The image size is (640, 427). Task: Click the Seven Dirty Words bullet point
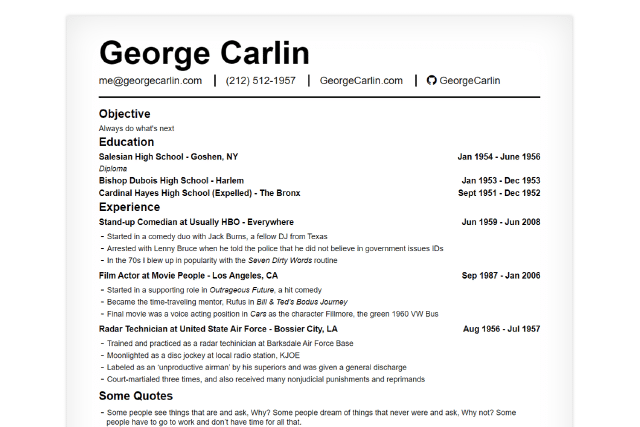221,260
